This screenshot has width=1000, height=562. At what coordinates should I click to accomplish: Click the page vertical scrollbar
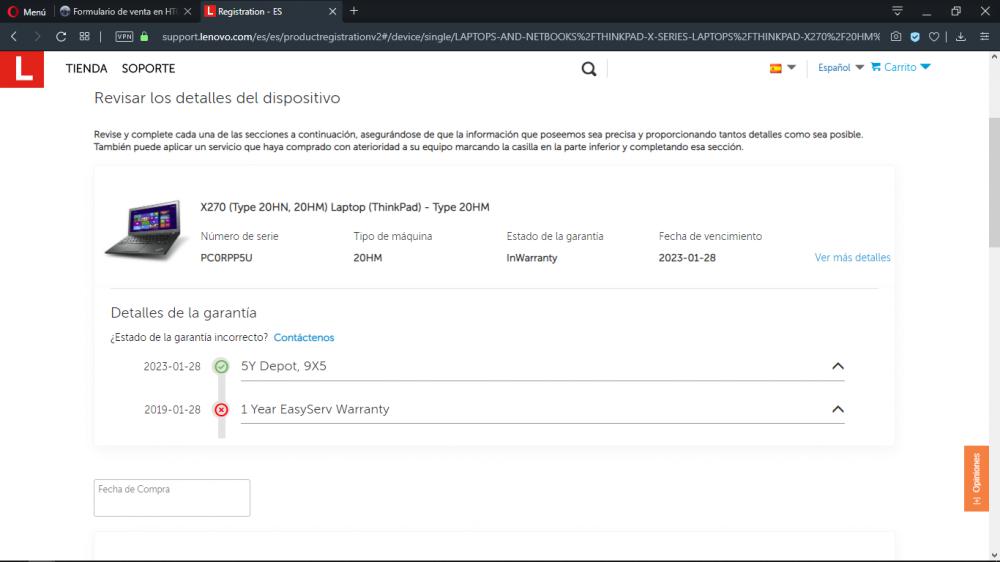click(994, 182)
